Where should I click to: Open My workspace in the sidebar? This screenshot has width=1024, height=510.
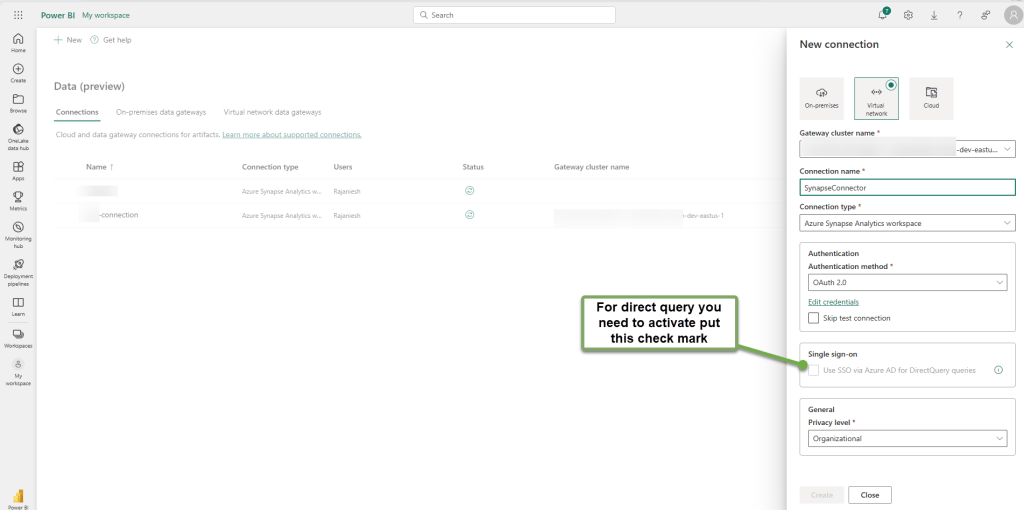18,372
